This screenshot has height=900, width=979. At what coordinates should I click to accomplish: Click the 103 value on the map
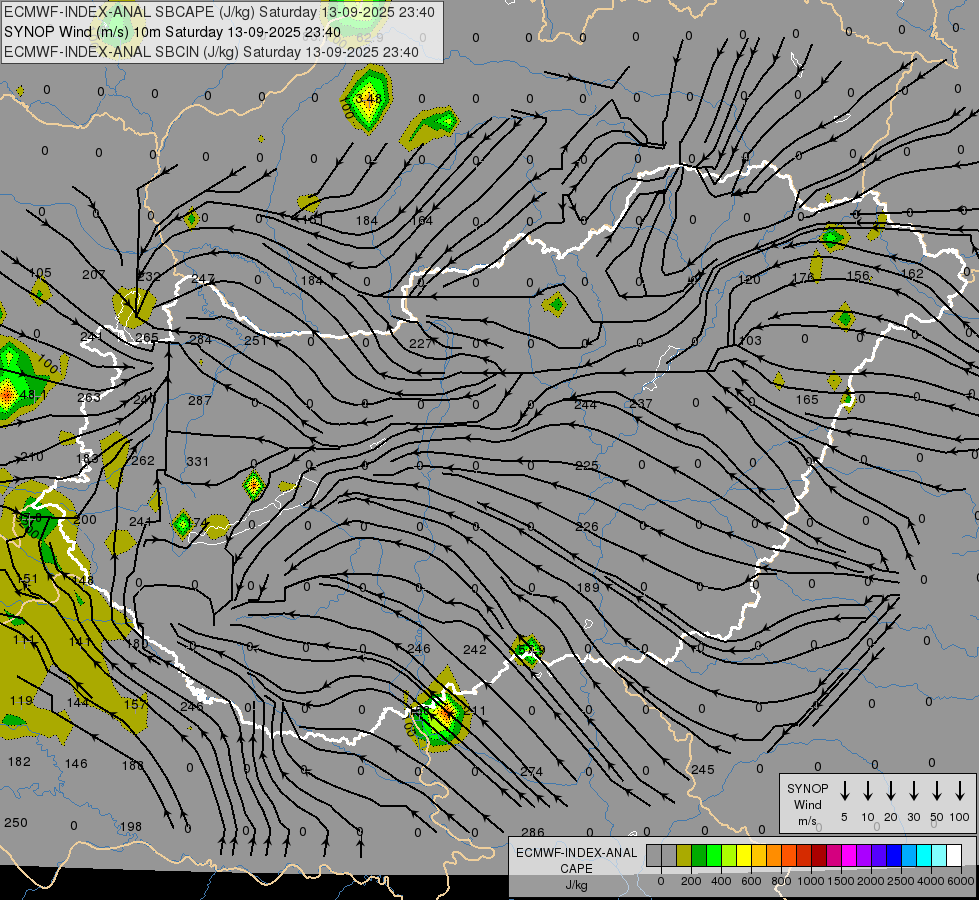tap(750, 340)
